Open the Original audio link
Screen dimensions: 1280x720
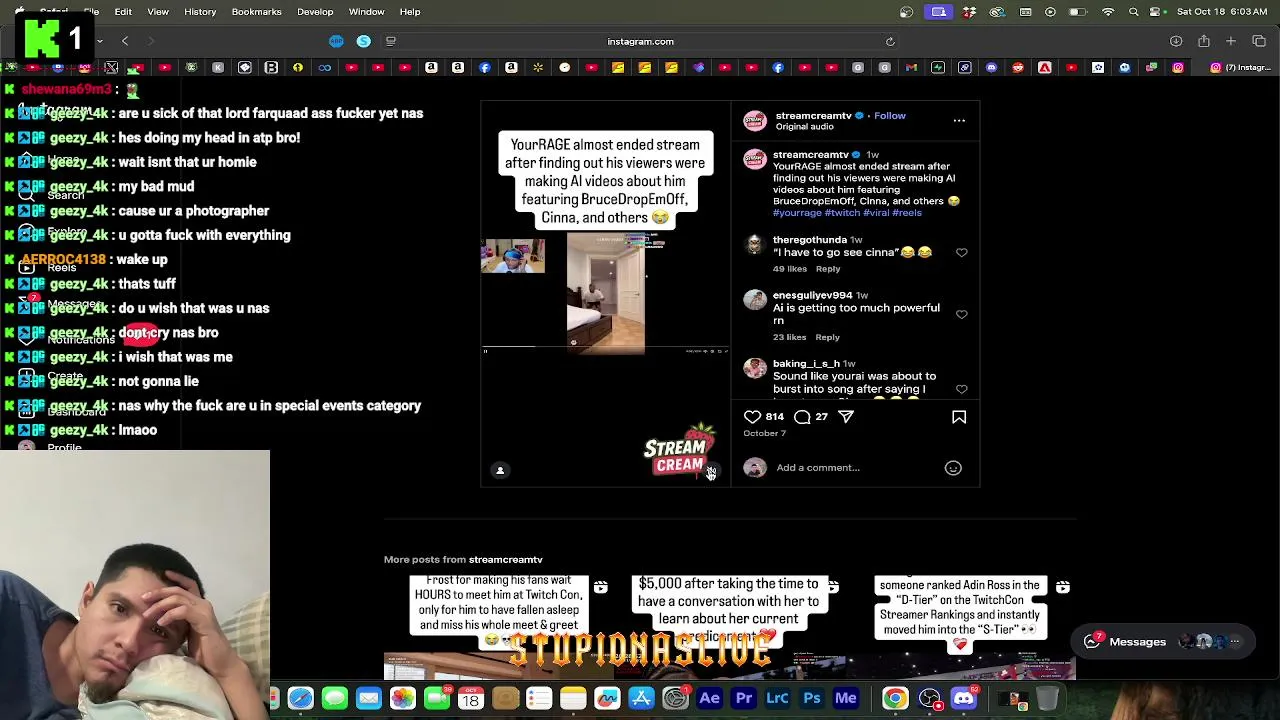805,127
